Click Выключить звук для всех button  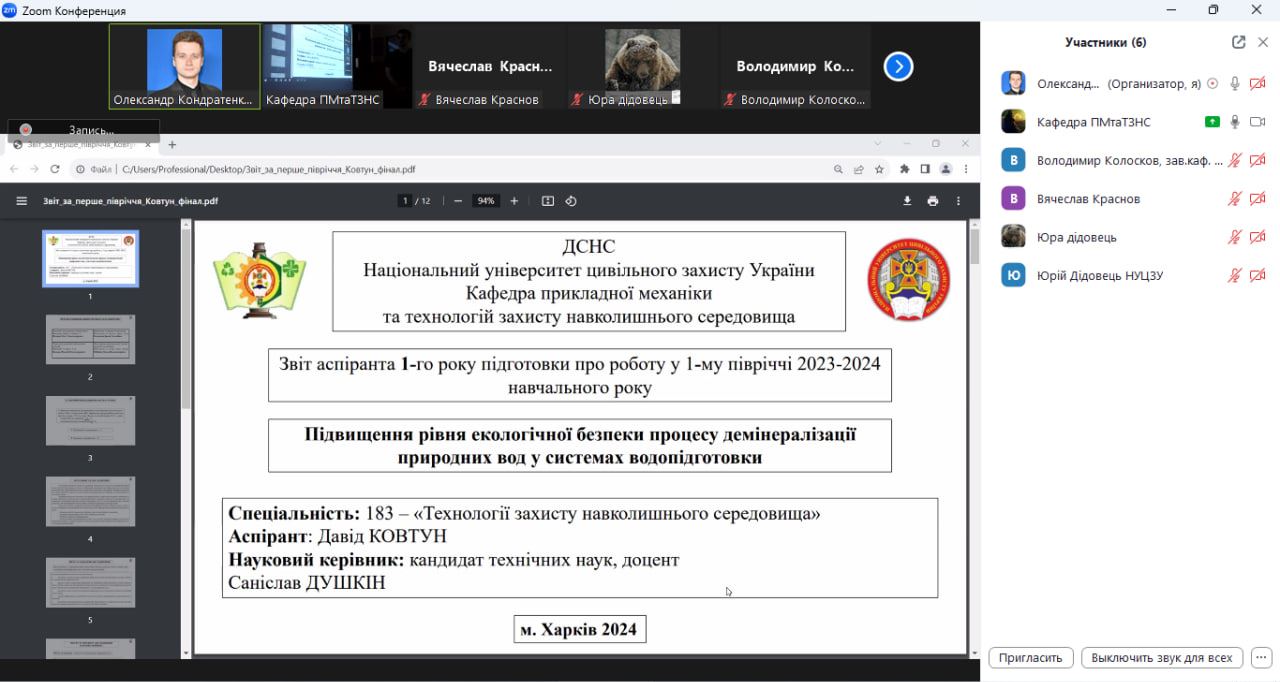[x=1161, y=658]
